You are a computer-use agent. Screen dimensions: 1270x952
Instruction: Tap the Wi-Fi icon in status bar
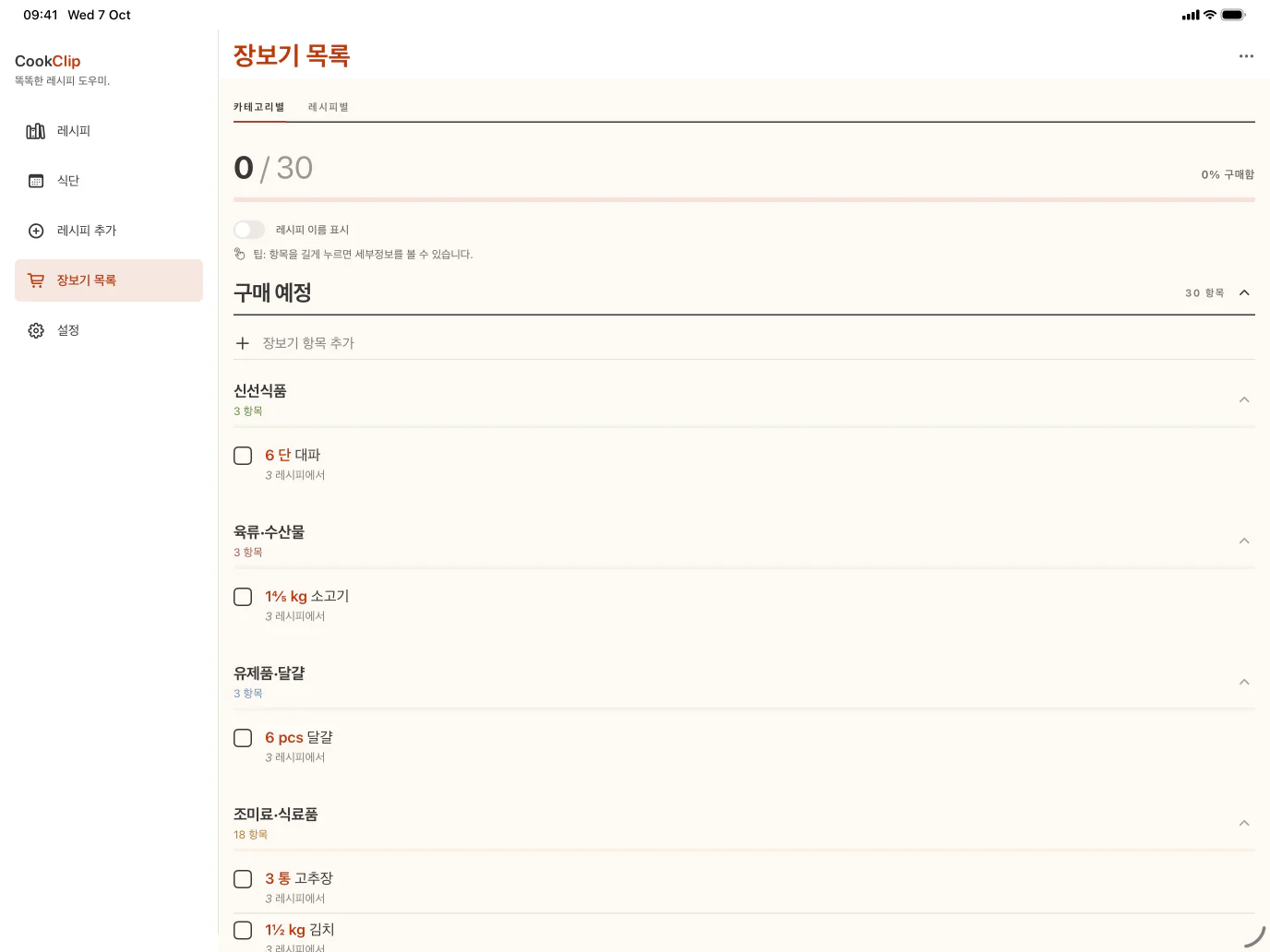1209,15
